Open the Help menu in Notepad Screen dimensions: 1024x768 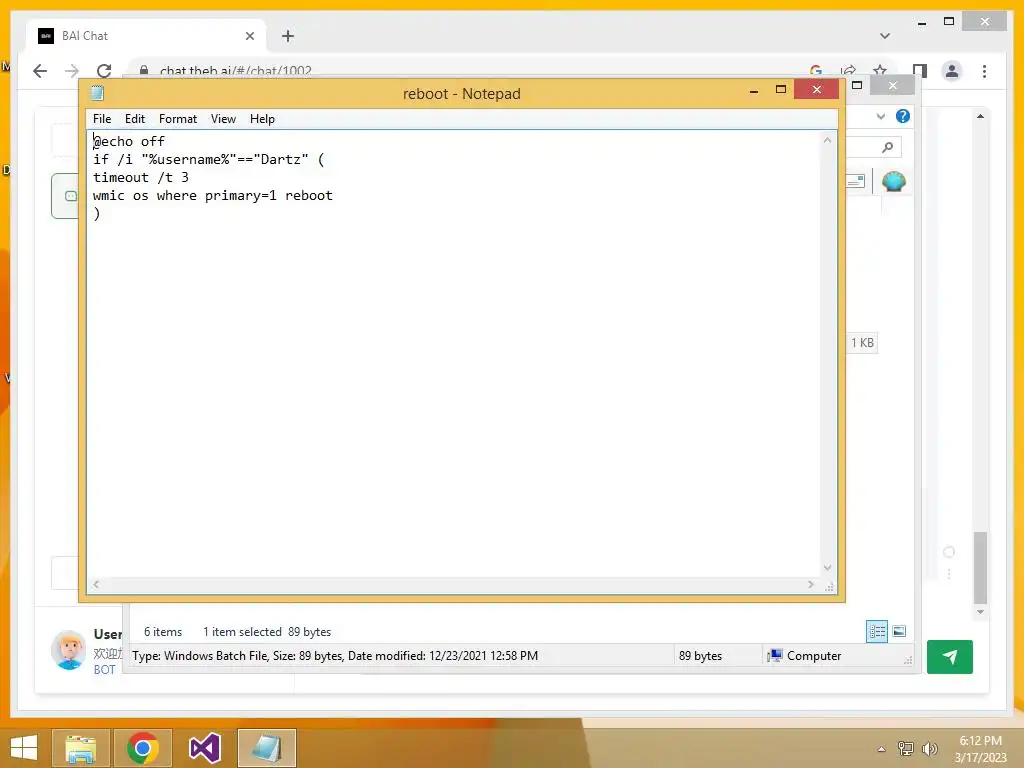coord(262,119)
